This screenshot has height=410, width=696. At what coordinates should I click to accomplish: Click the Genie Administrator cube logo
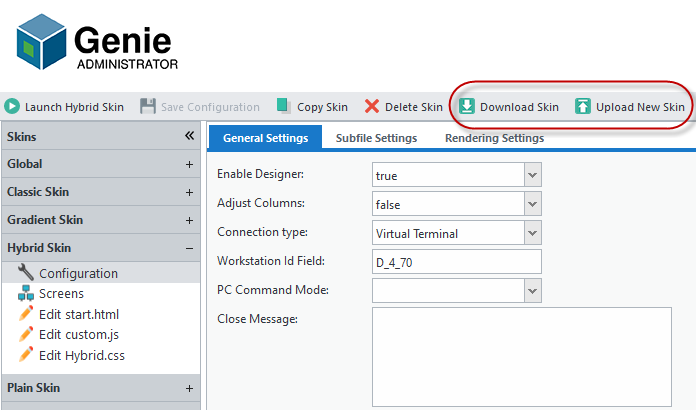coord(41,42)
